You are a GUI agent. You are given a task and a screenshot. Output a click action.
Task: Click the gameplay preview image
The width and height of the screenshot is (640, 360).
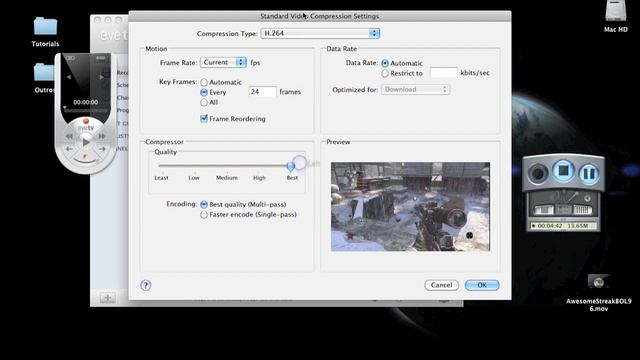pos(410,207)
